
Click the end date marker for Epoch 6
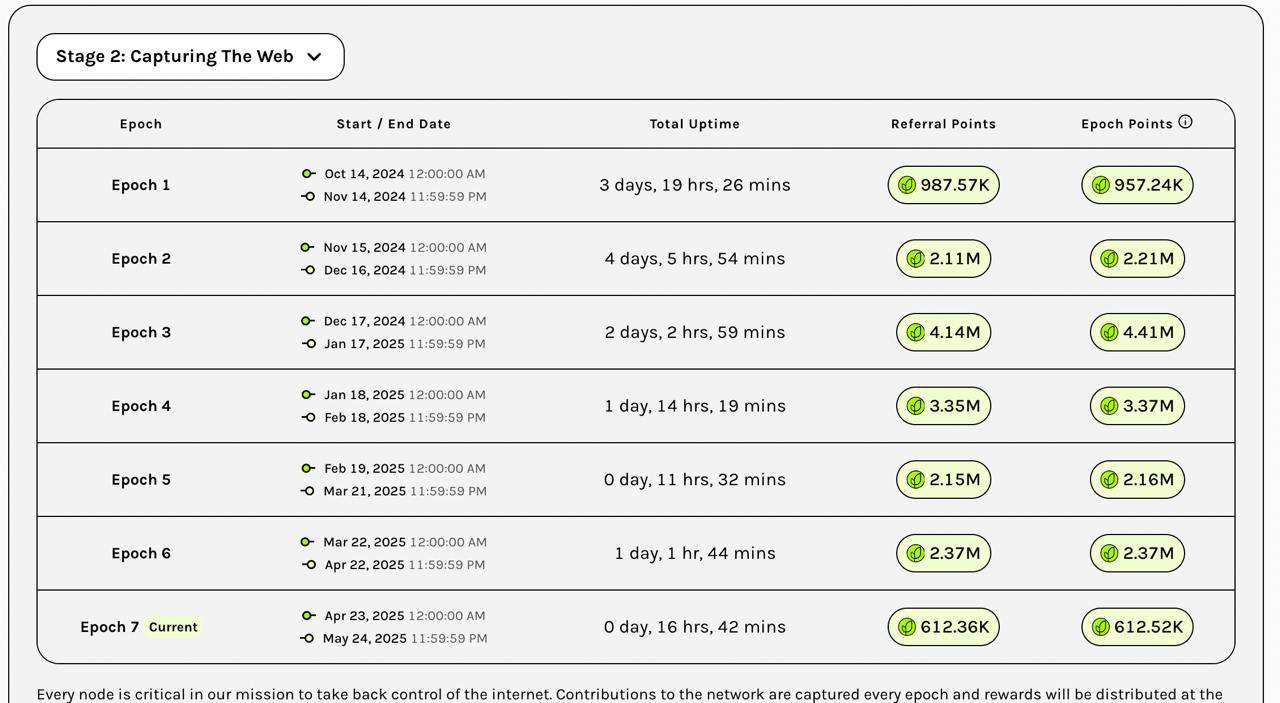tap(308, 565)
